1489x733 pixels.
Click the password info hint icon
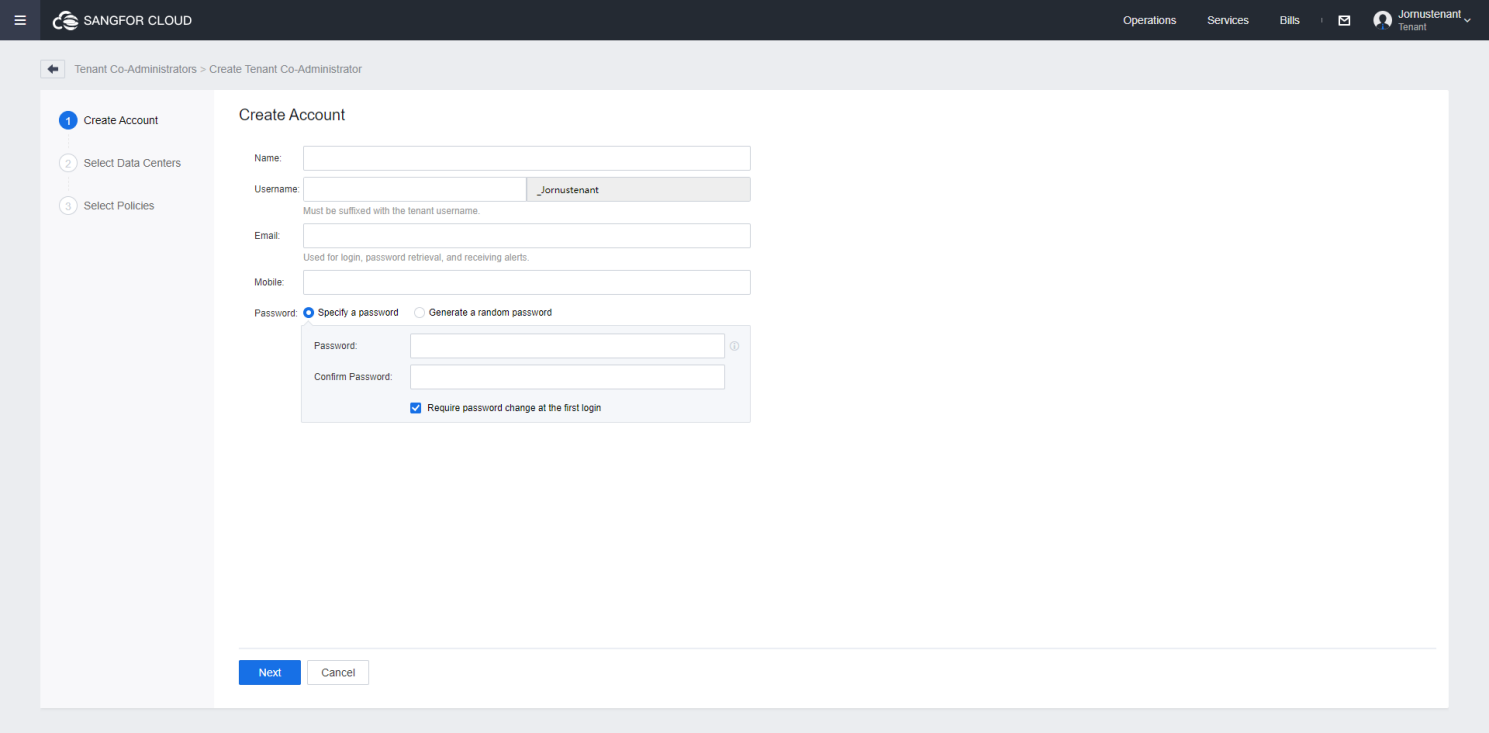coord(734,346)
